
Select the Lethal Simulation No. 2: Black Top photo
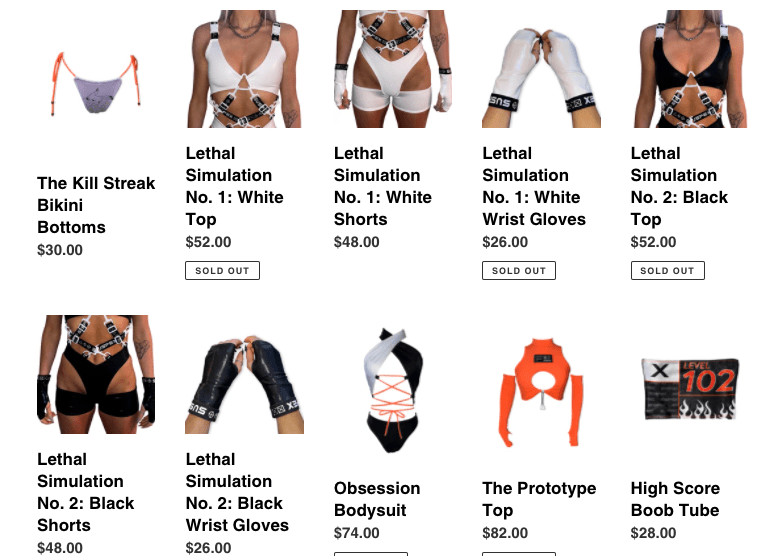pyautogui.click(x=689, y=69)
